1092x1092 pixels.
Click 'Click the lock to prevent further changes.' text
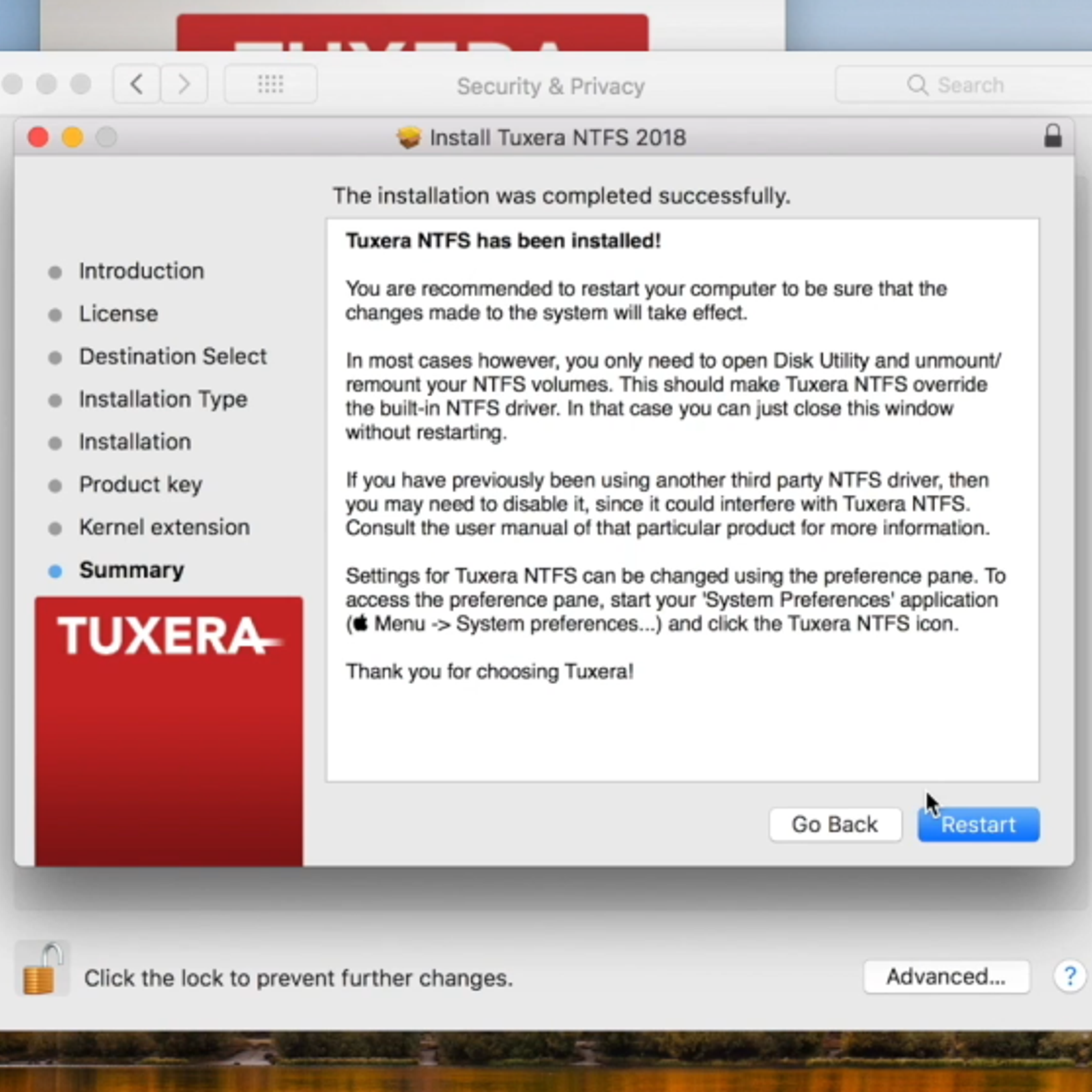pos(298,978)
